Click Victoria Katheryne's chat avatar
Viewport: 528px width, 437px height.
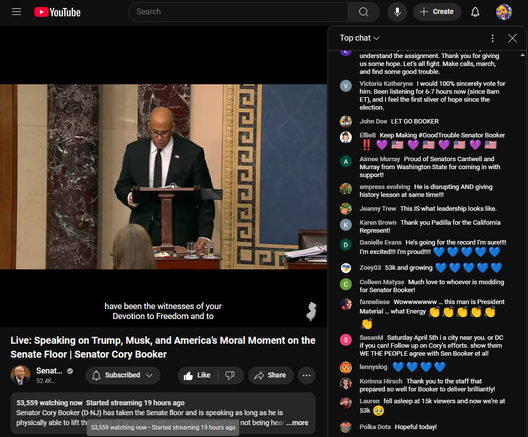click(x=346, y=86)
